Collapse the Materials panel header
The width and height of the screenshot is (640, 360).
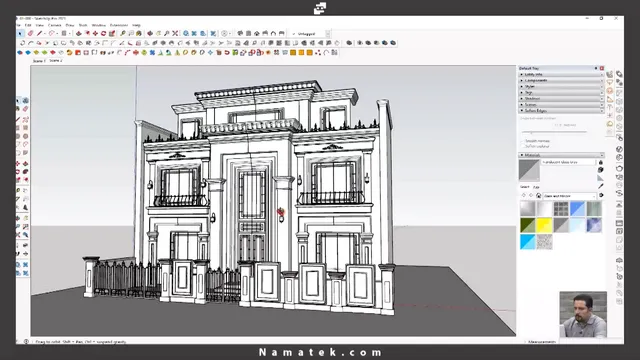click(562, 155)
